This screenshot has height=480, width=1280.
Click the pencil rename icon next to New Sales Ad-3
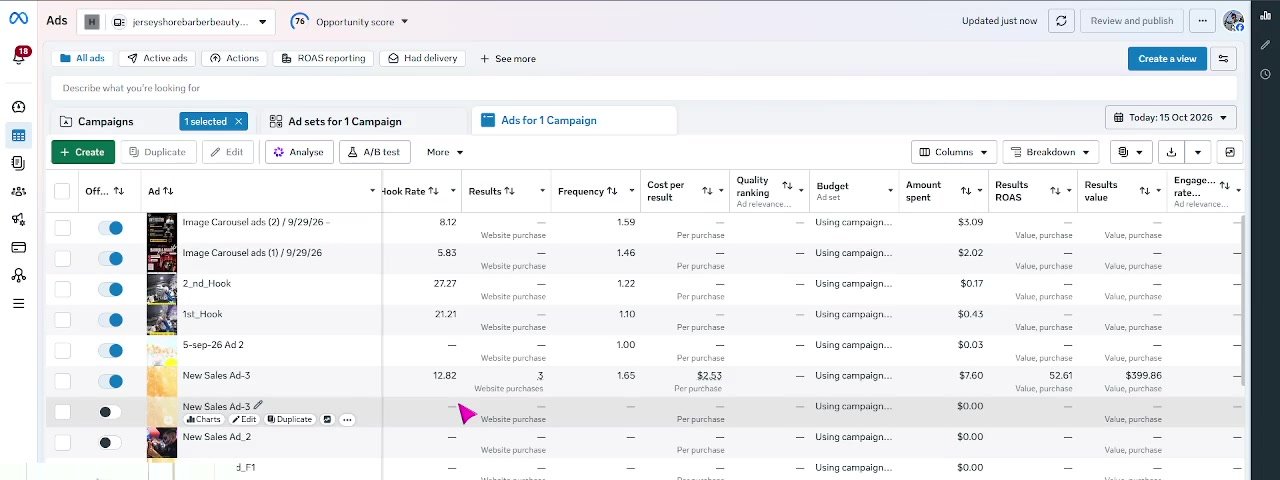[x=258, y=405]
